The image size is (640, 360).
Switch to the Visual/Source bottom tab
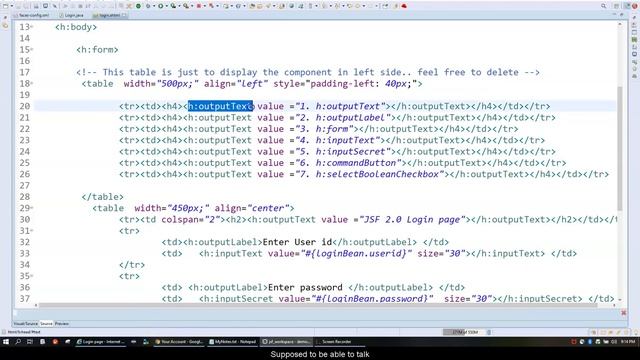click(25, 324)
